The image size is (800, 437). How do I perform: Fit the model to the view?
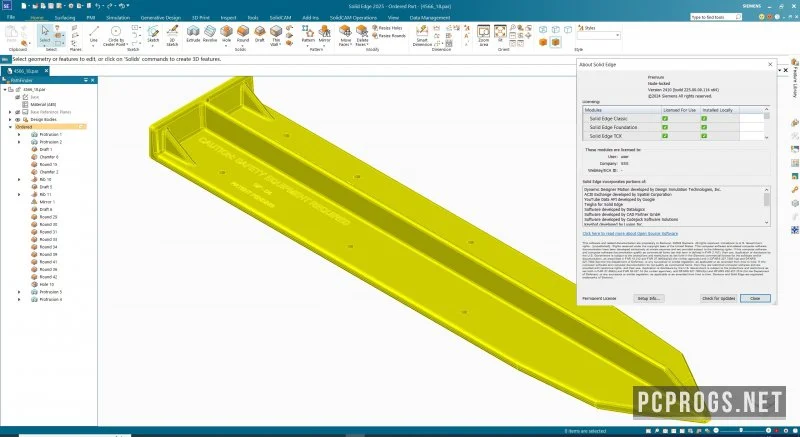click(500, 34)
